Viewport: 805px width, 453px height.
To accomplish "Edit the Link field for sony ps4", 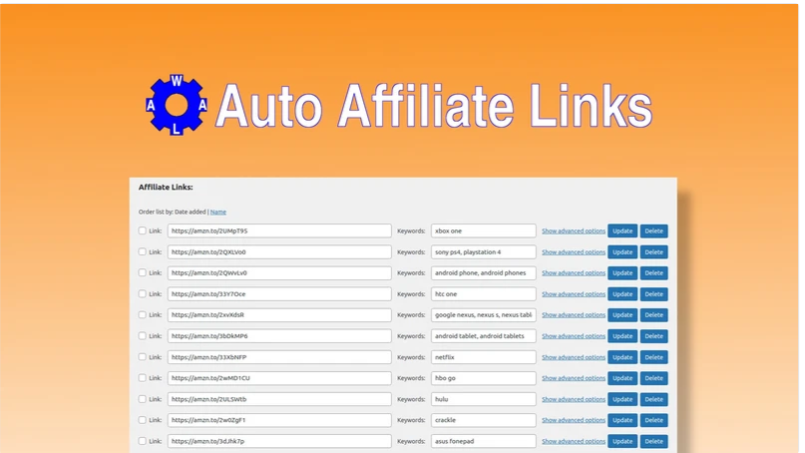I will tap(279, 252).
